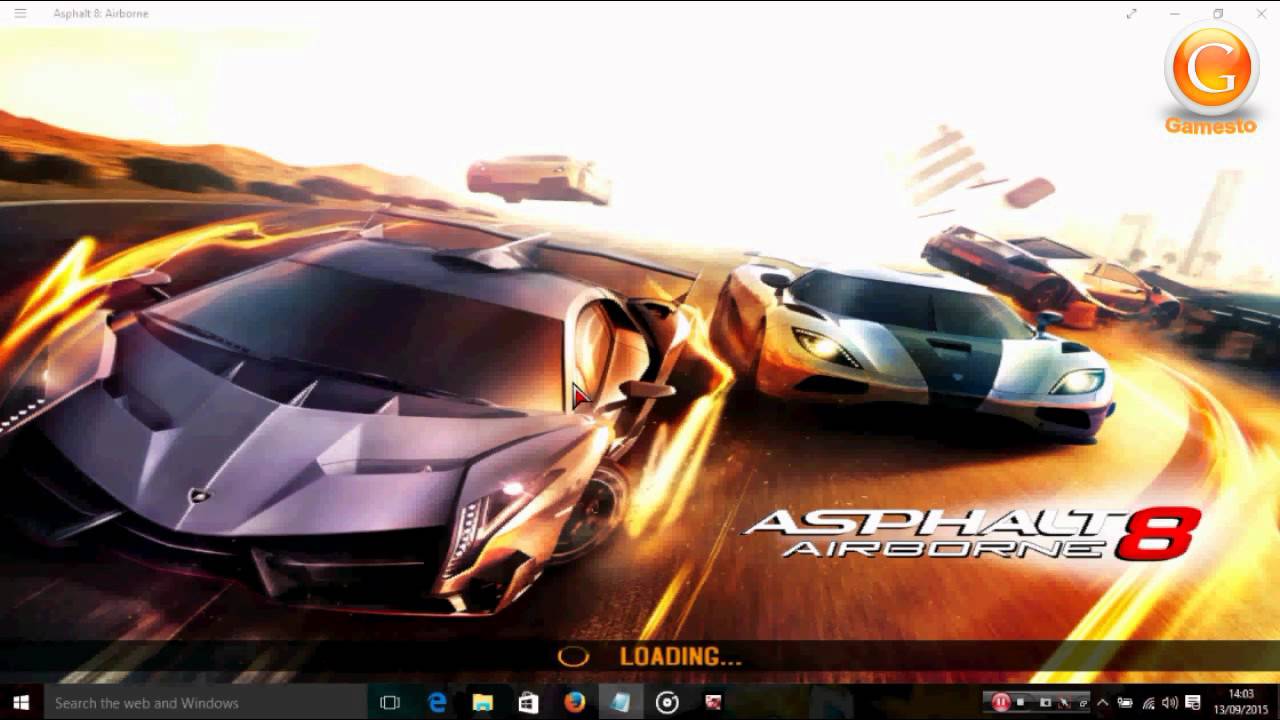
Task: Open the Action Center notifications icon
Action: 1193,703
